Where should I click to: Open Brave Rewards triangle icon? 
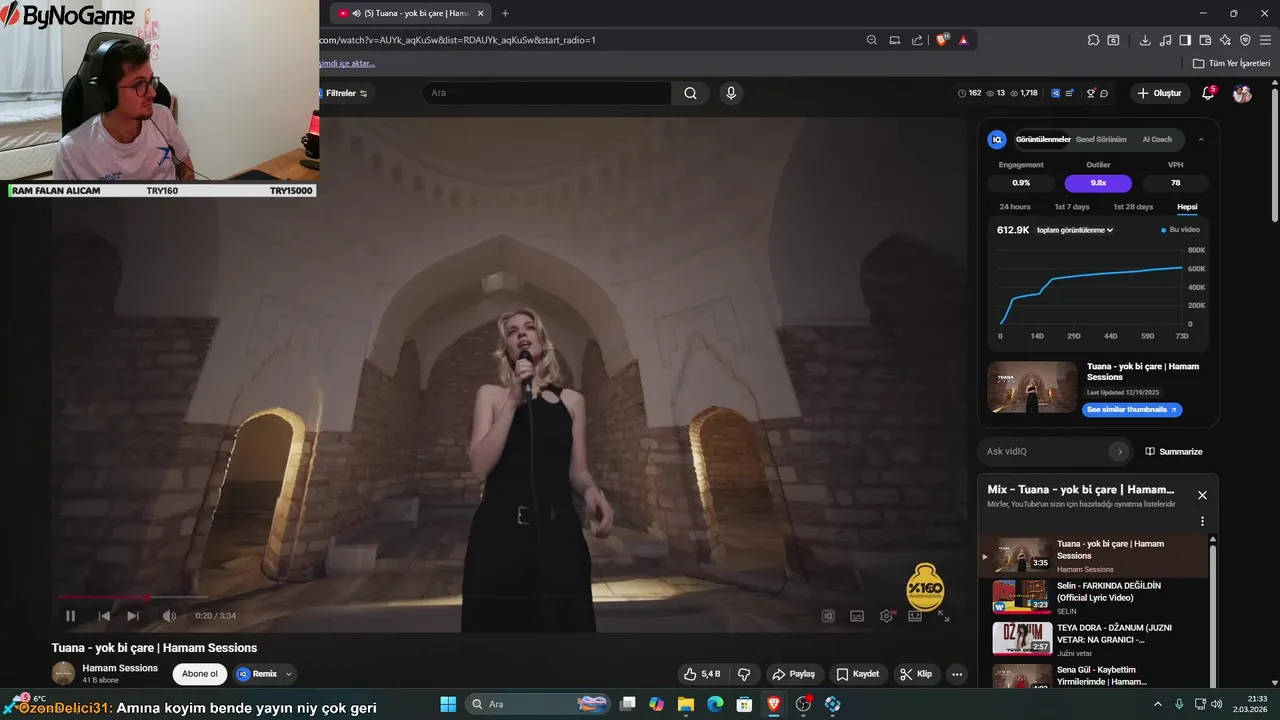click(963, 40)
